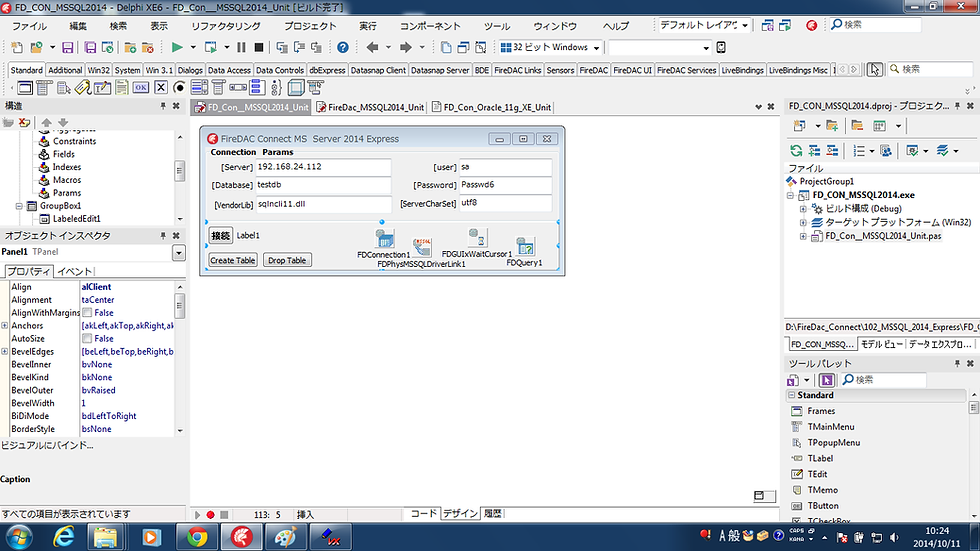The height and width of the screenshot is (551, 980).
Task: Select the TLabel tag icon in component palette
Action: (82, 87)
